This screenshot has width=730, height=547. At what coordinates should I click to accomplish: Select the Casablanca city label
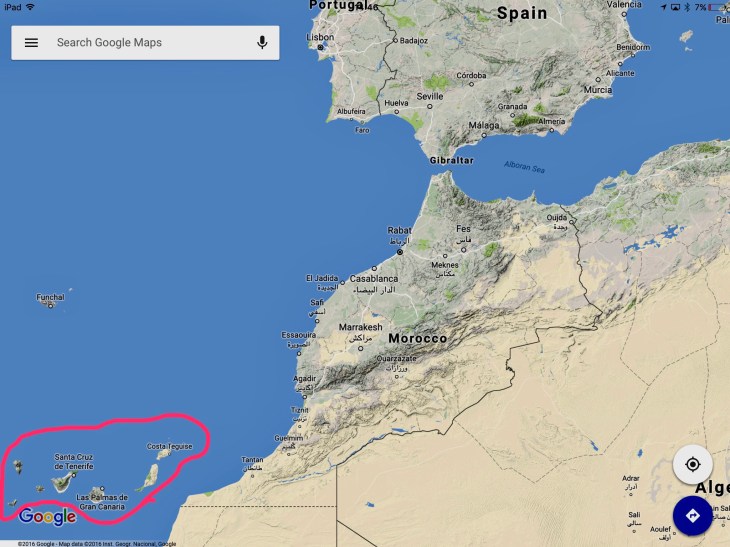coord(374,278)
